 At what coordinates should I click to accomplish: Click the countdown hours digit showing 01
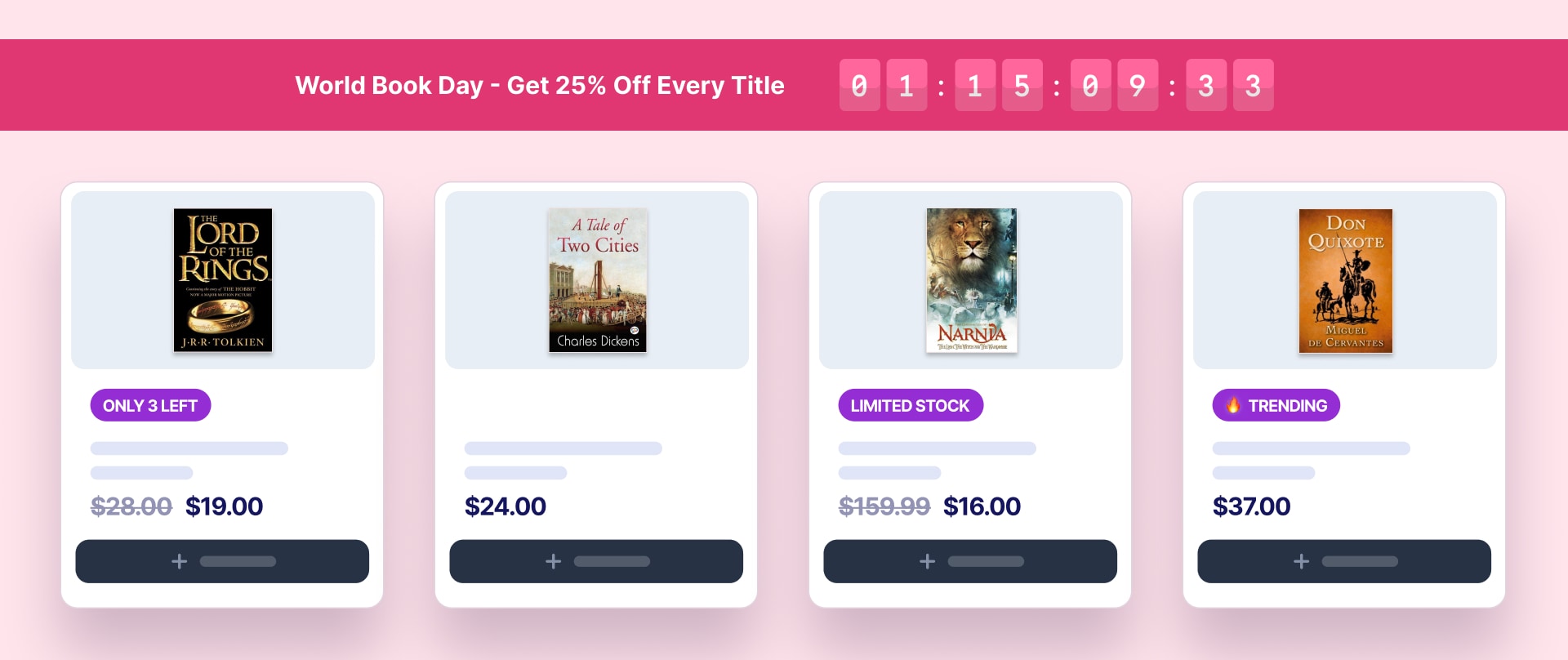pos(883,84)
